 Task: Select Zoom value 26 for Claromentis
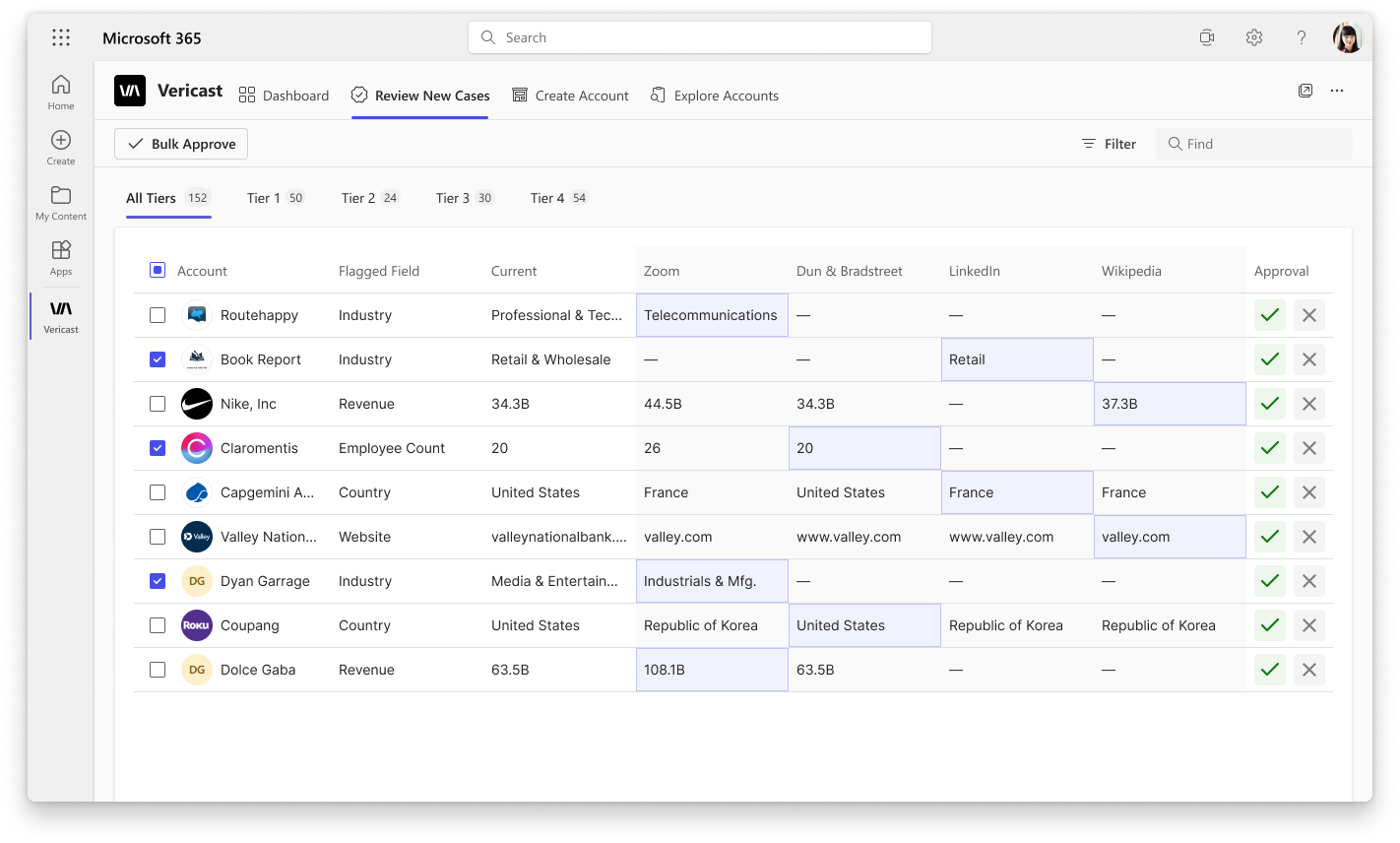click(x=712, y=448)
